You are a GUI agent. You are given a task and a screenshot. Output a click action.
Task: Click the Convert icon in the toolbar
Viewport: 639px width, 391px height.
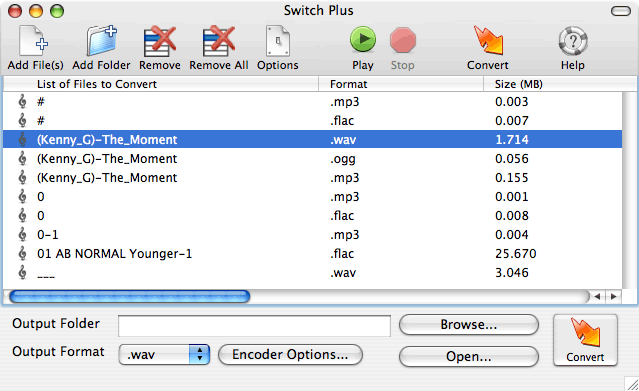(x=488, y=41)
